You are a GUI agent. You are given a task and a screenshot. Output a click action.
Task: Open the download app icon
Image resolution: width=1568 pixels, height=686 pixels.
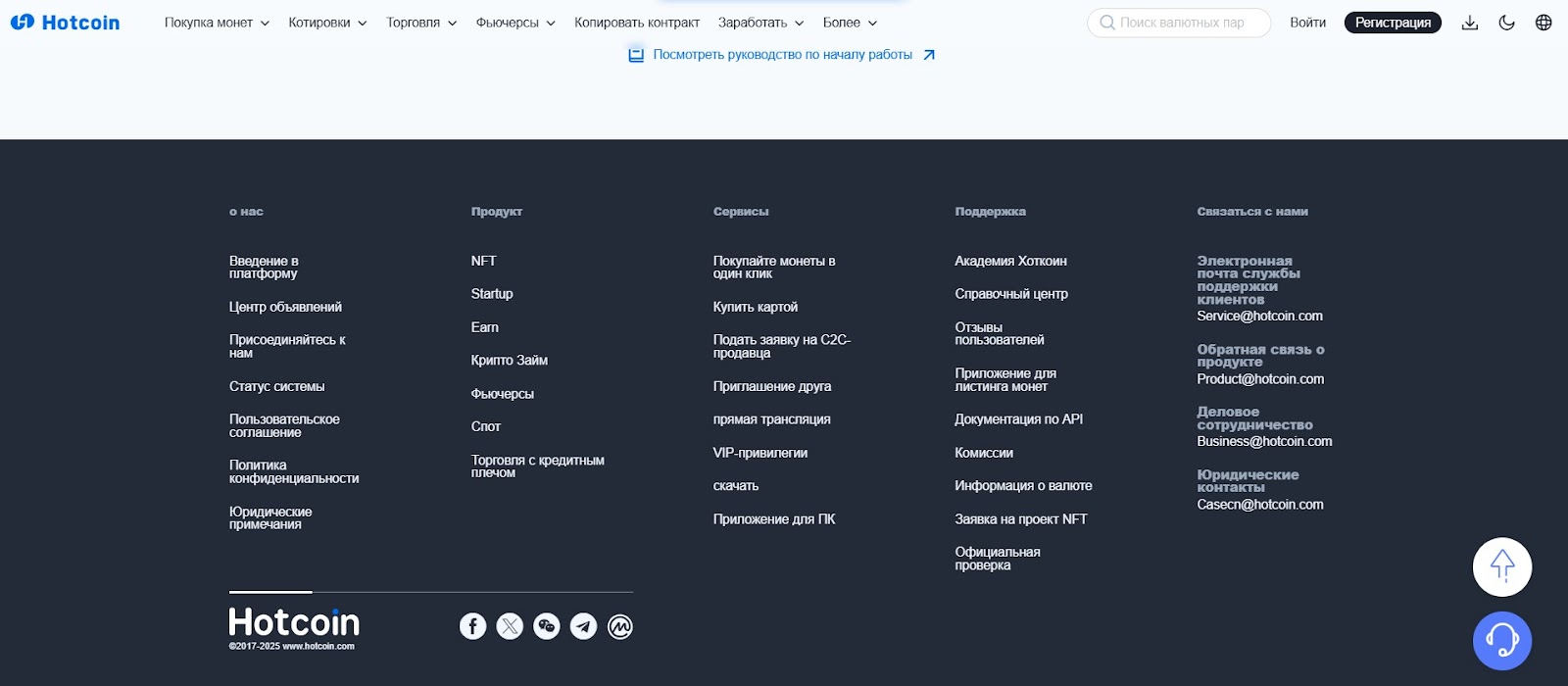point(1469,23)
